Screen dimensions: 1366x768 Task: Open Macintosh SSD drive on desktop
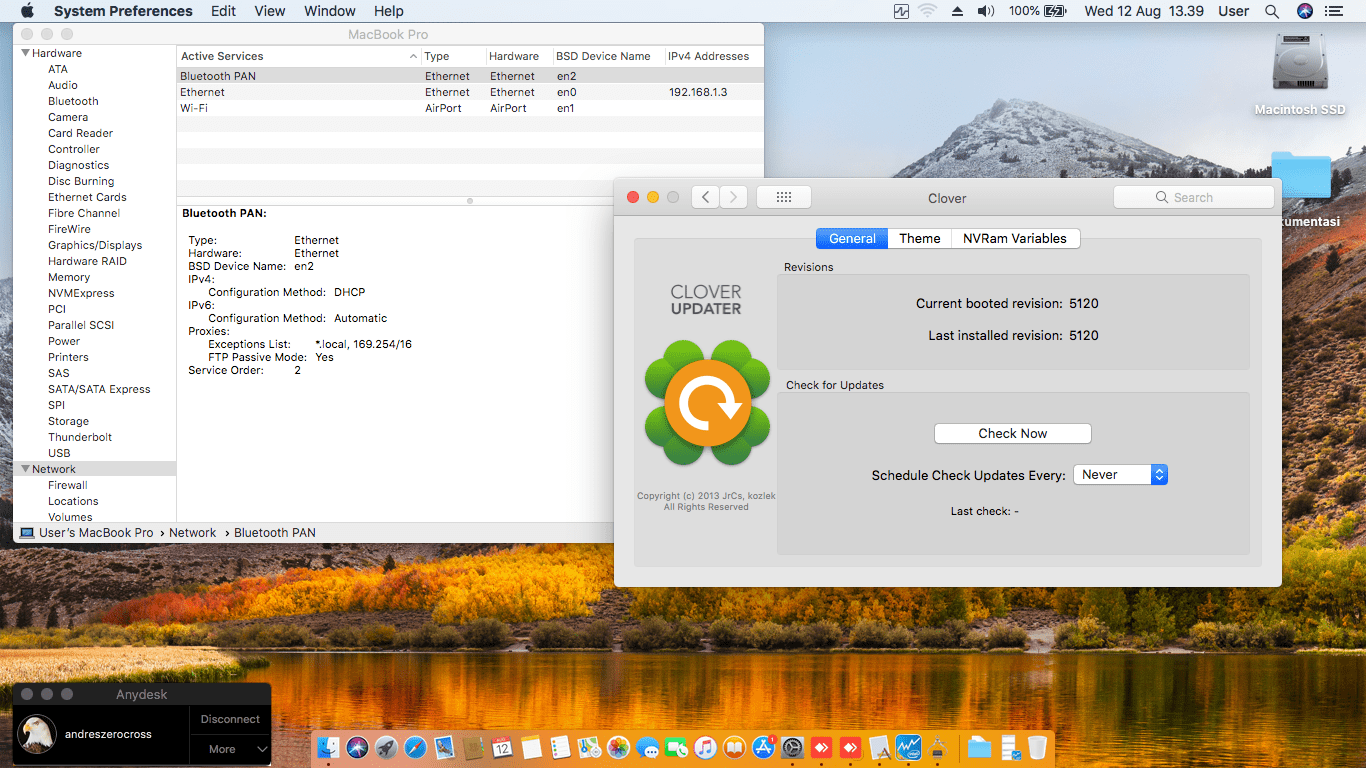[1299, 68]
